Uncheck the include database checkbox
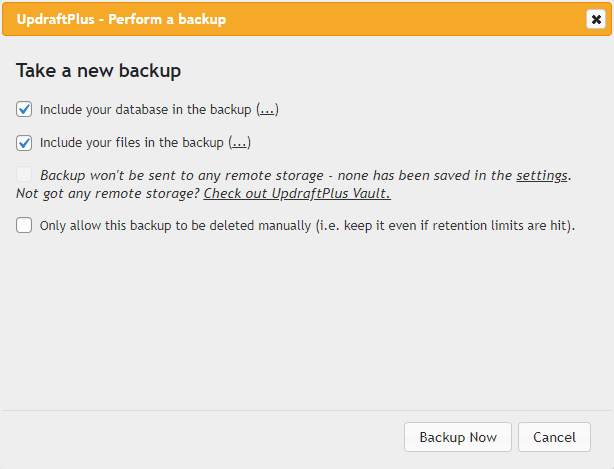614x469 pixels. tap(25, 109)
